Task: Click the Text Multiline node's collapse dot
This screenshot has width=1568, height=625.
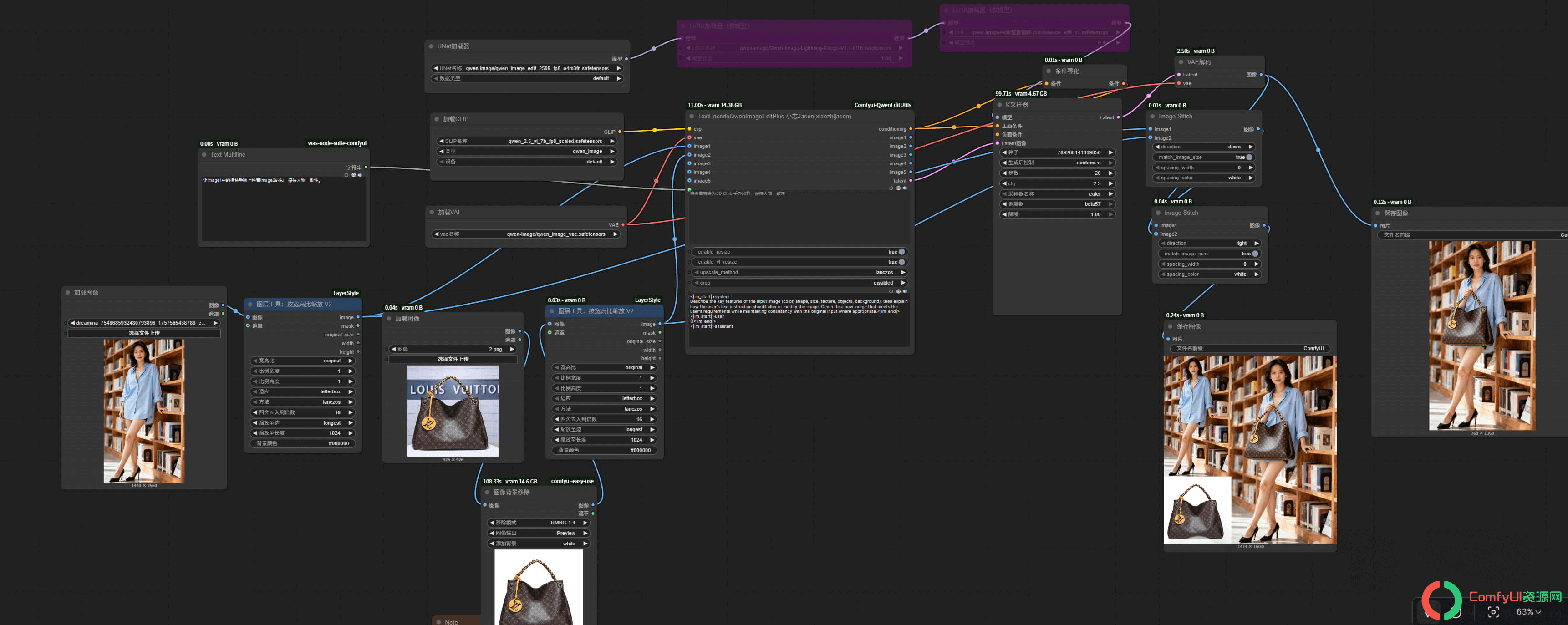Action: click(x=204, y=155)
